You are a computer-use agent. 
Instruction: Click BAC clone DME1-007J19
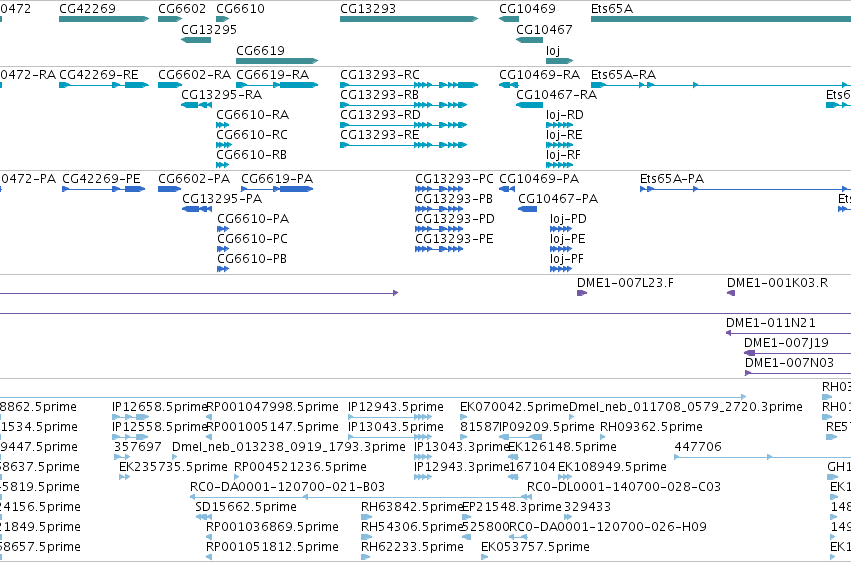coord(798,353)
